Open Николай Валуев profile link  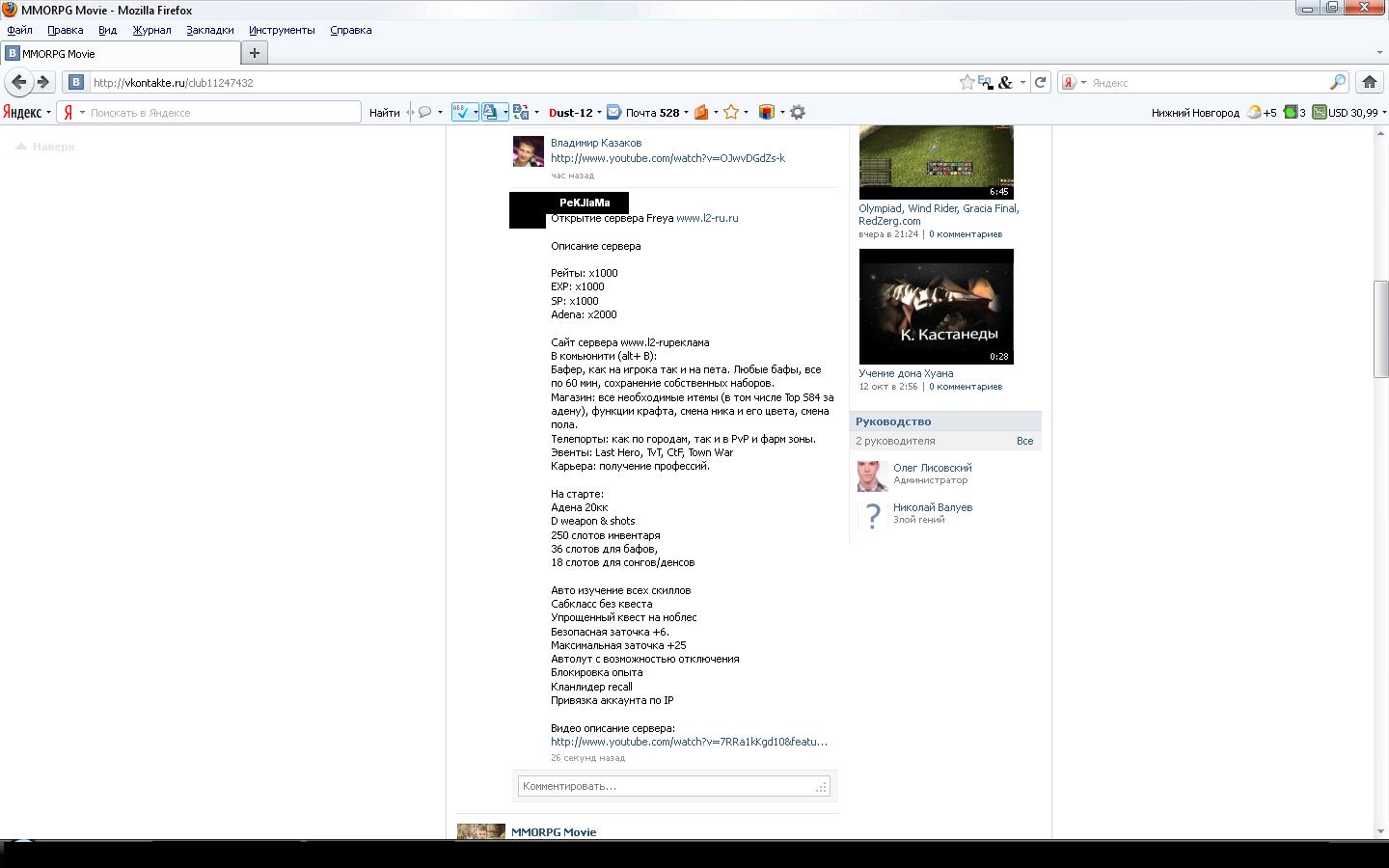[932, 507]
